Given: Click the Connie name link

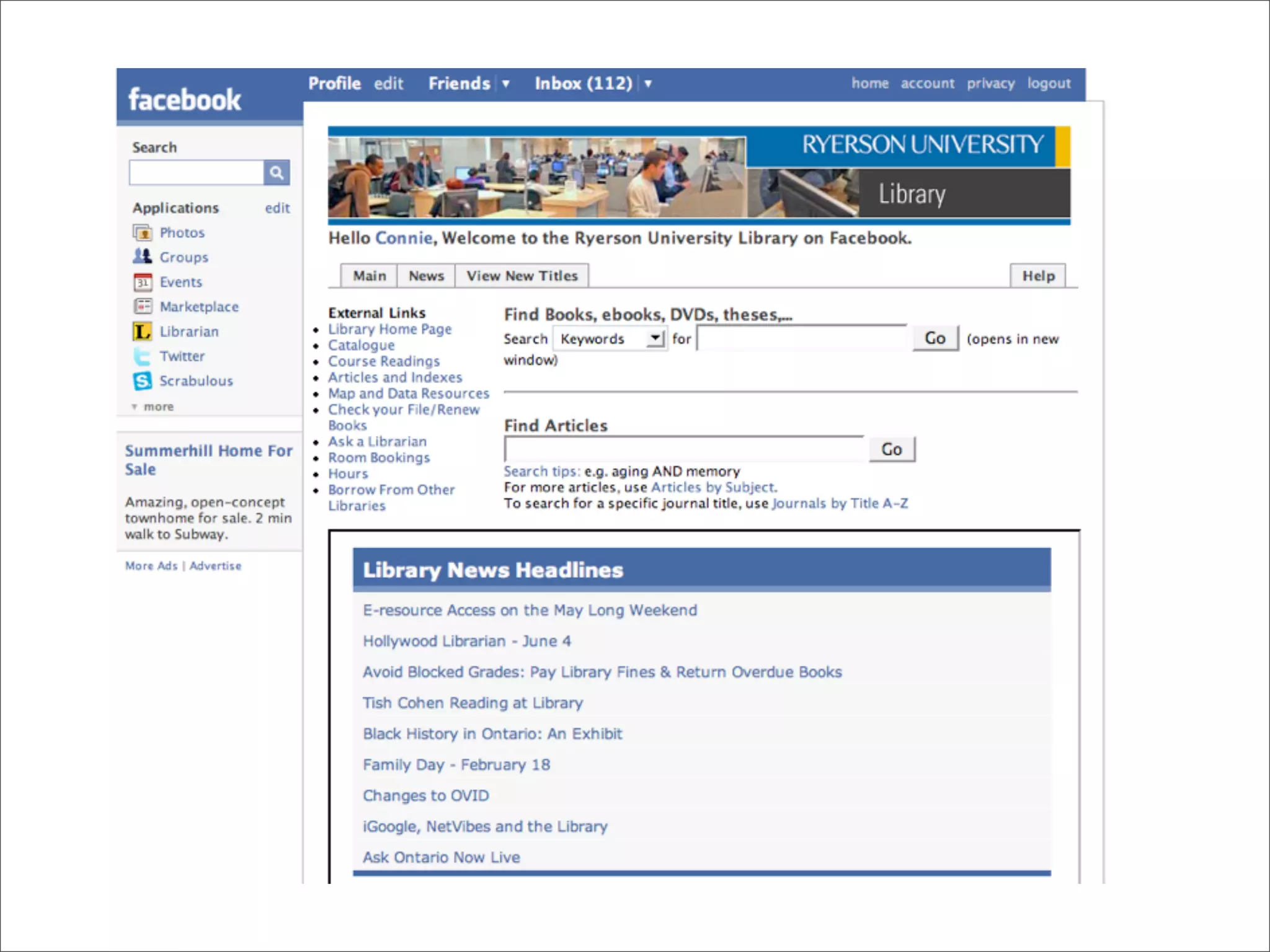Looking at the screenshot, I should coord(404,238).
